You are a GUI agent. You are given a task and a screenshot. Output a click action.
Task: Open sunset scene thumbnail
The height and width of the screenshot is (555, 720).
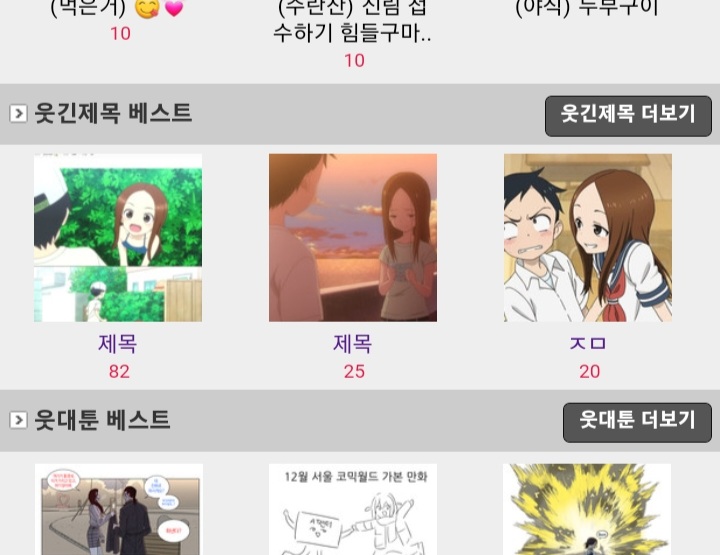click(353, 238)
